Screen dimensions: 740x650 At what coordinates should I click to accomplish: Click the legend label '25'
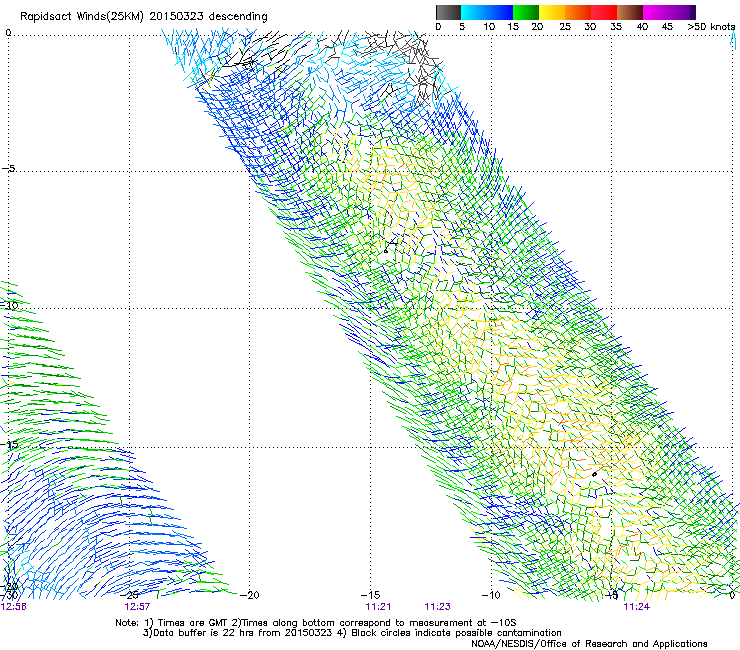[x=565, y=27]
